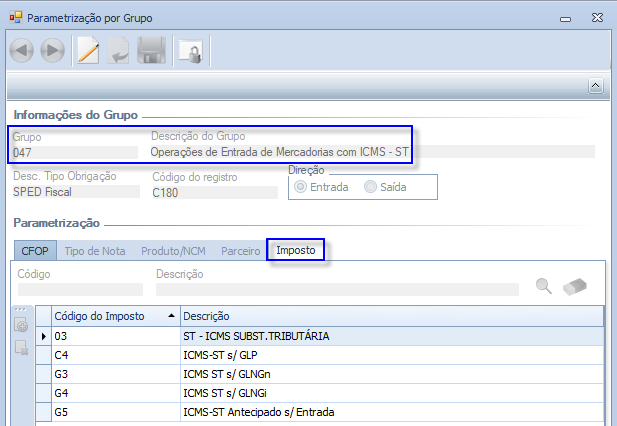
Task: Go to next record with forward arrow
Action: coord(52,50)
